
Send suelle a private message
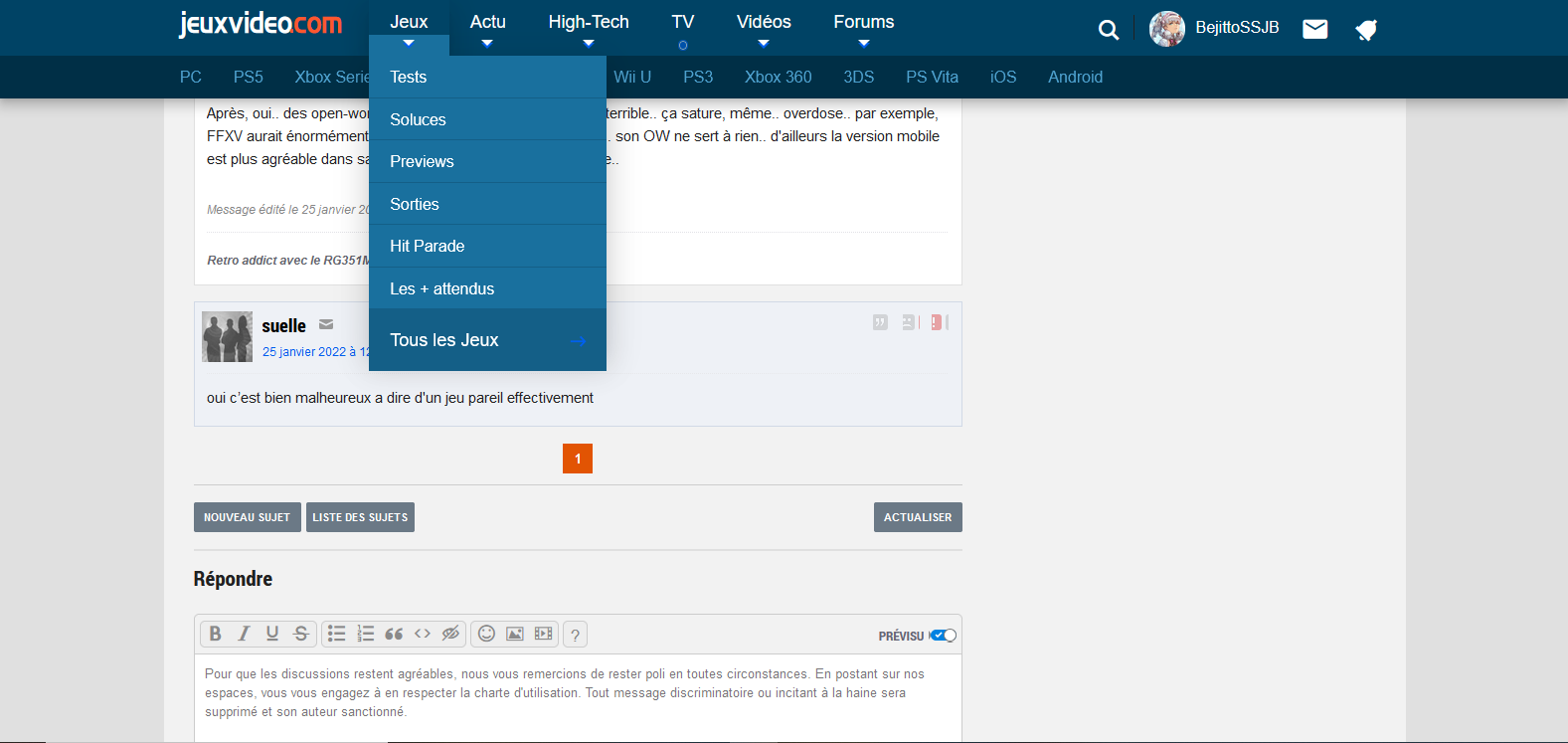click(326, 324)
